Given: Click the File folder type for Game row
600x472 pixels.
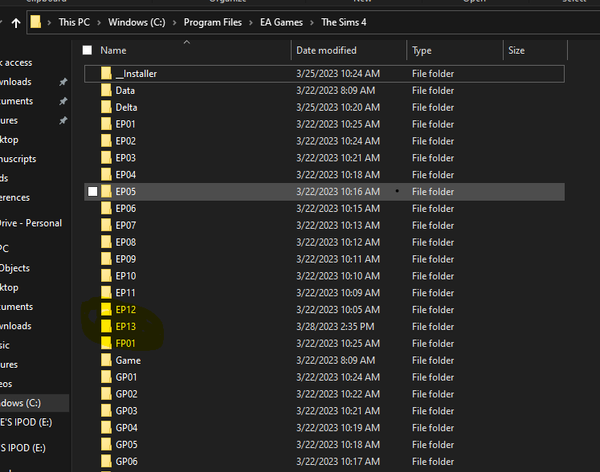Looking at the screenshot, I should pyautogui.click(x=433, y=360).
